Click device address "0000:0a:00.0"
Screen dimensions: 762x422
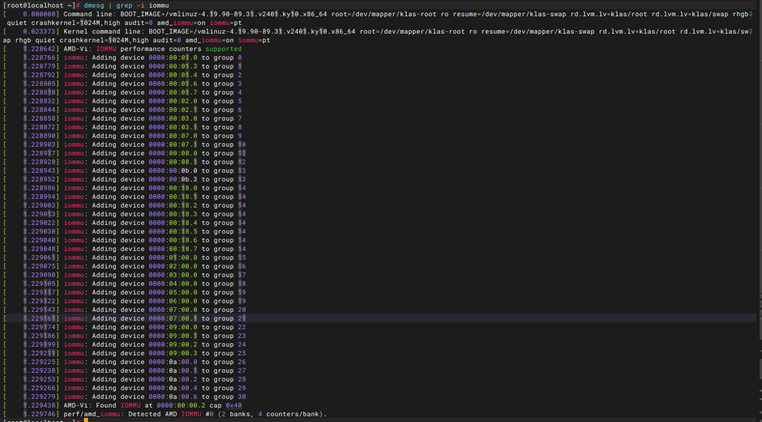pyautogui.click(x=173, y=362)
